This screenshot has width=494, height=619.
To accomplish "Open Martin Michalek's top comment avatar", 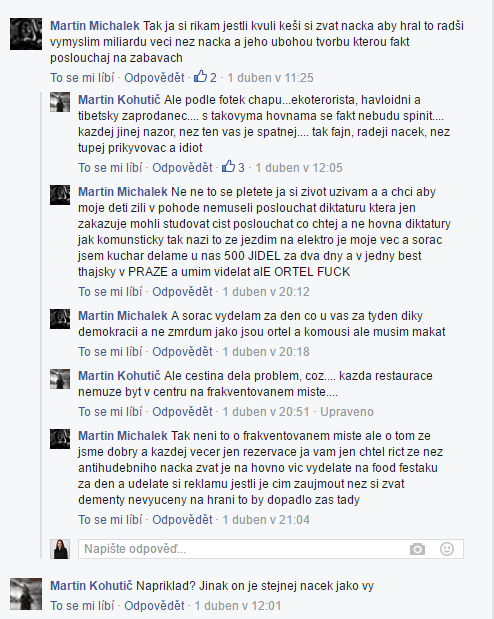I will click(x=26, y=34).
